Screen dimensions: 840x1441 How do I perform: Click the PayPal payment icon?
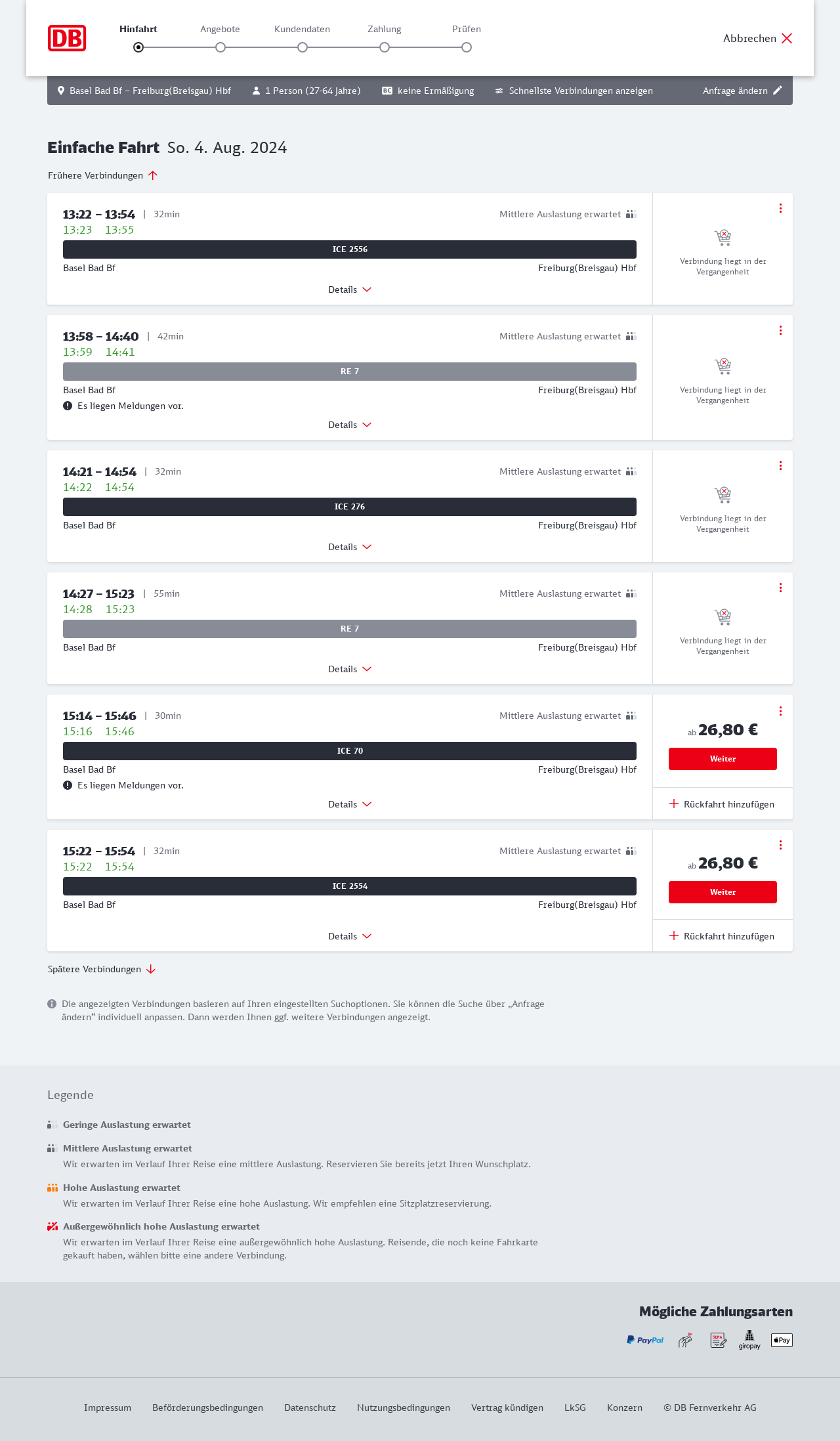coord(645,1340)
